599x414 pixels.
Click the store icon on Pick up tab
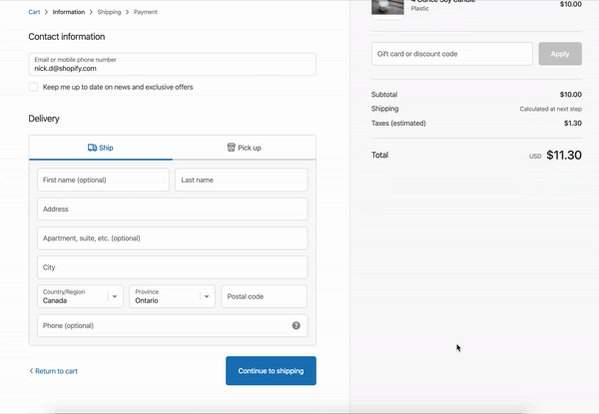(x=231, y=147)
